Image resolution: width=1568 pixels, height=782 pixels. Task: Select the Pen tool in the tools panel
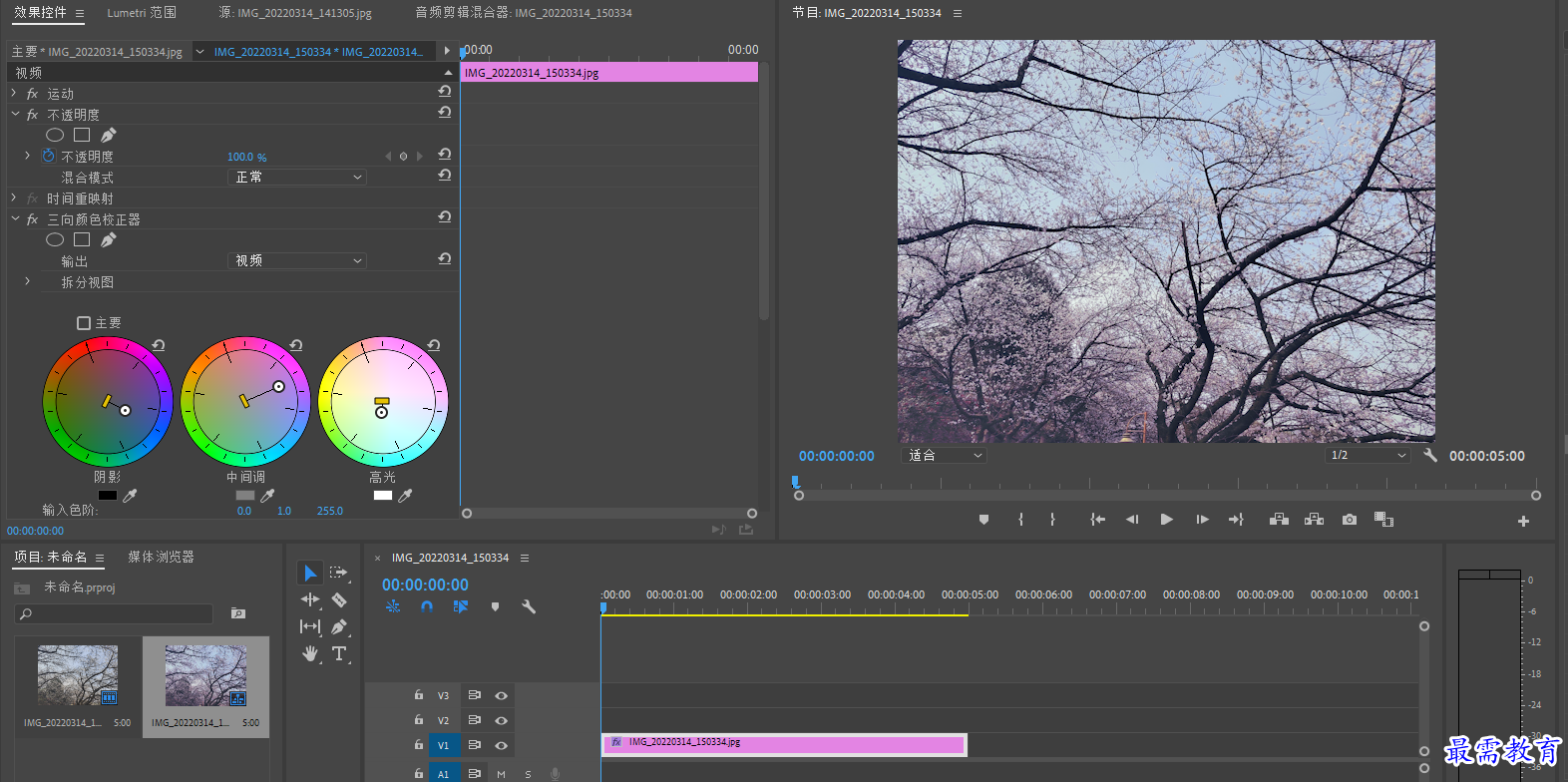tap(339, 626)
